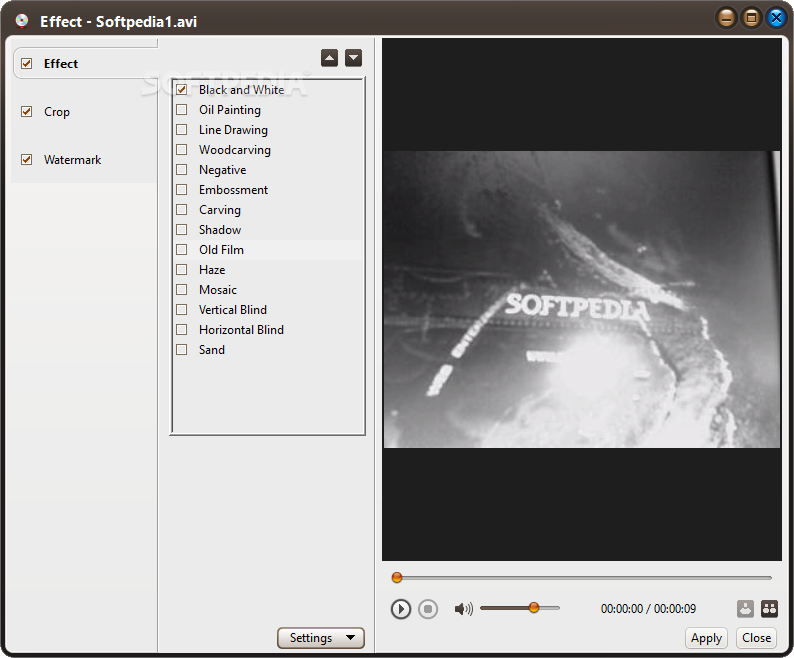
Task: Select the Sand label in list
Action: pyautogui.click(x=212, y=350)
